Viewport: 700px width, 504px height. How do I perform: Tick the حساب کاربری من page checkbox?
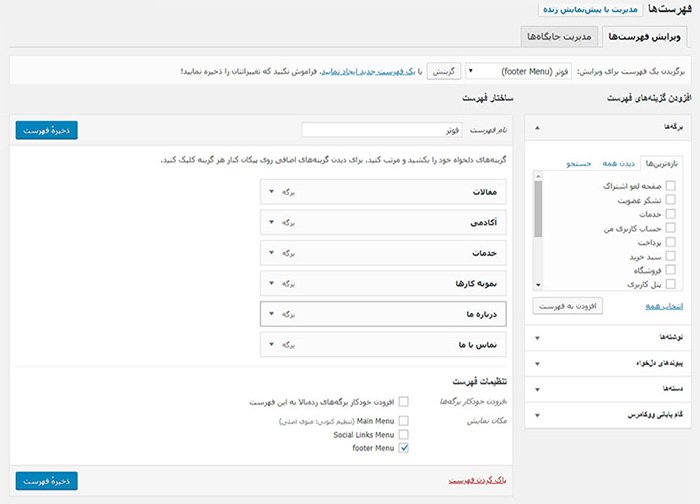670,228
